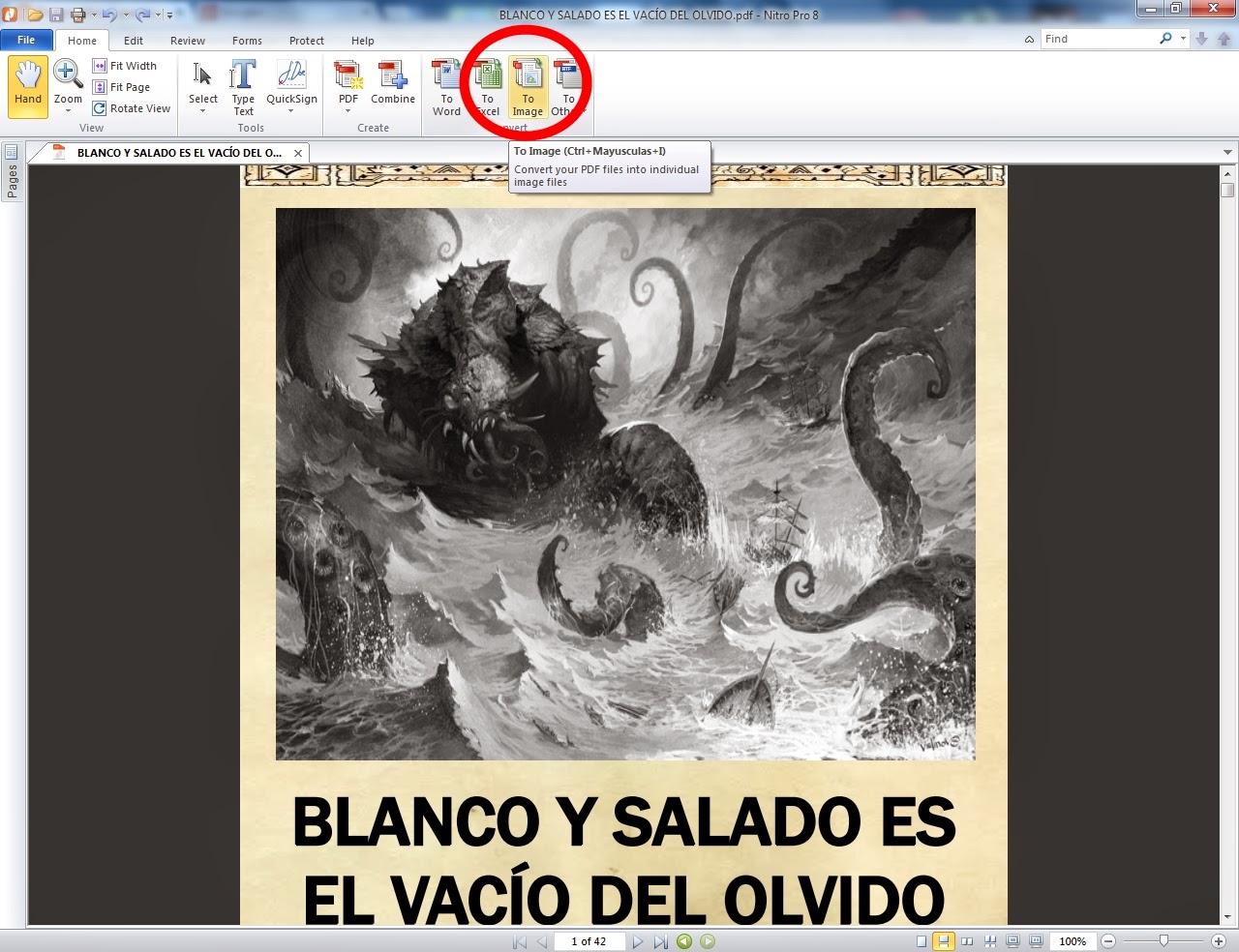Activate the Type Text tool
Image resolution: width=1239 pixels, height=952 pixels.
243,87
